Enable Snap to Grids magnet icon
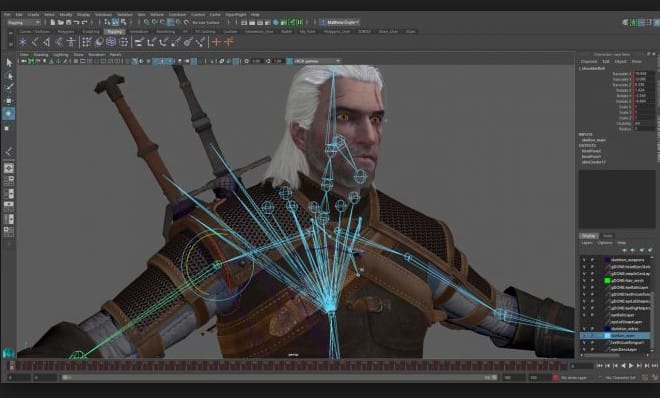 147,22
